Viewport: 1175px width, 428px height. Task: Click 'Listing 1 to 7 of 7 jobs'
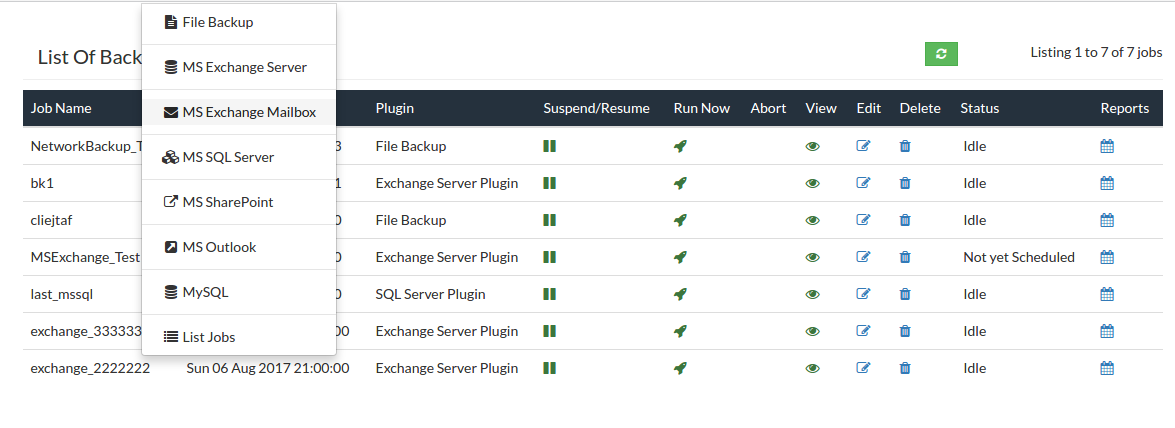coord(1096,52)
